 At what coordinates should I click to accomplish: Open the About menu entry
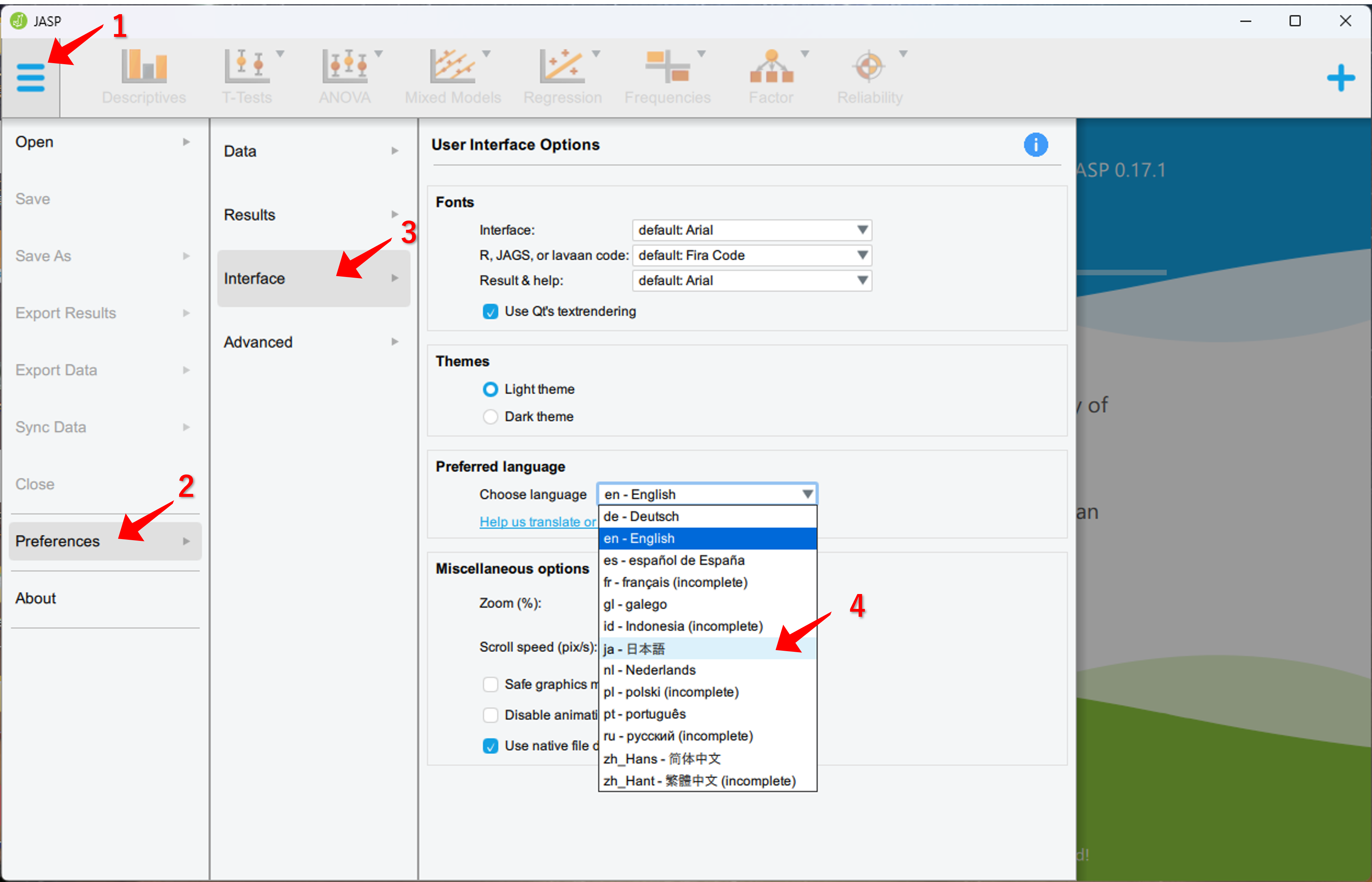(105, 599)
